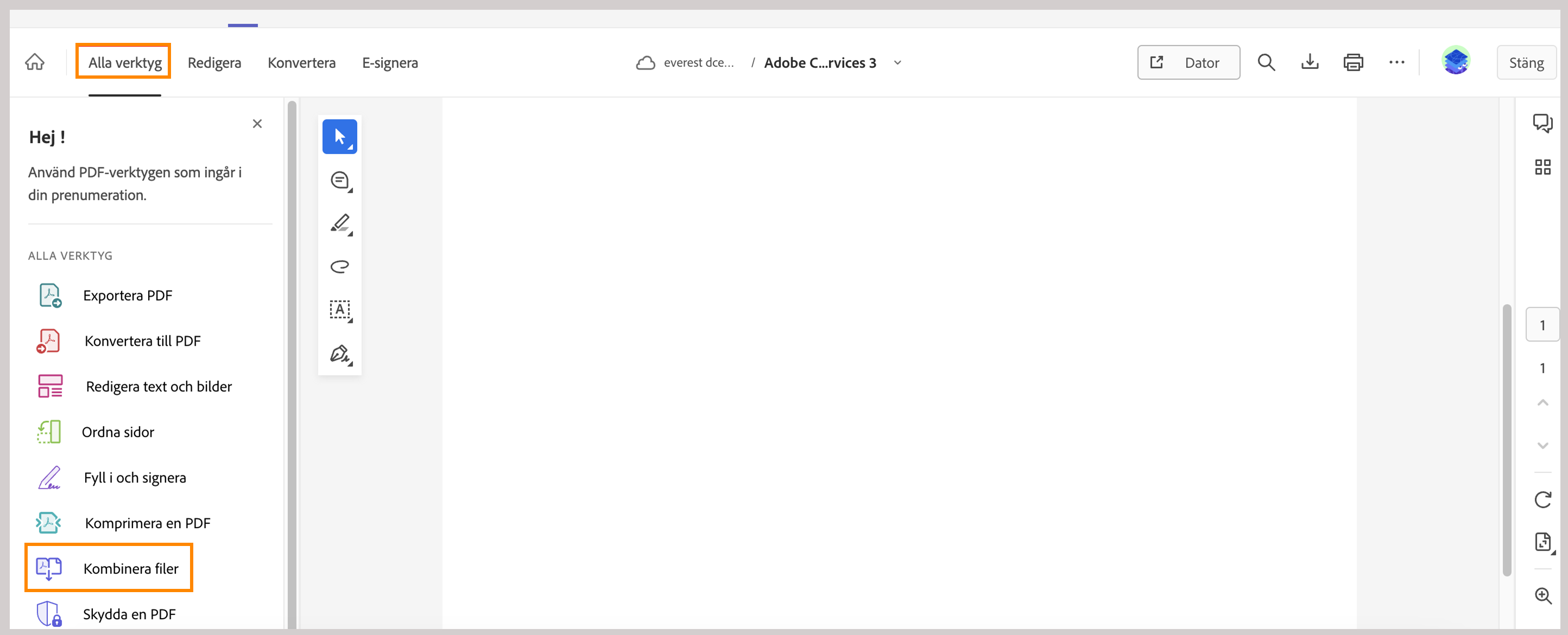This screenshot has height=635, width=1568.
Task: Open the user profile avatar
Action: coord(1456,61)
